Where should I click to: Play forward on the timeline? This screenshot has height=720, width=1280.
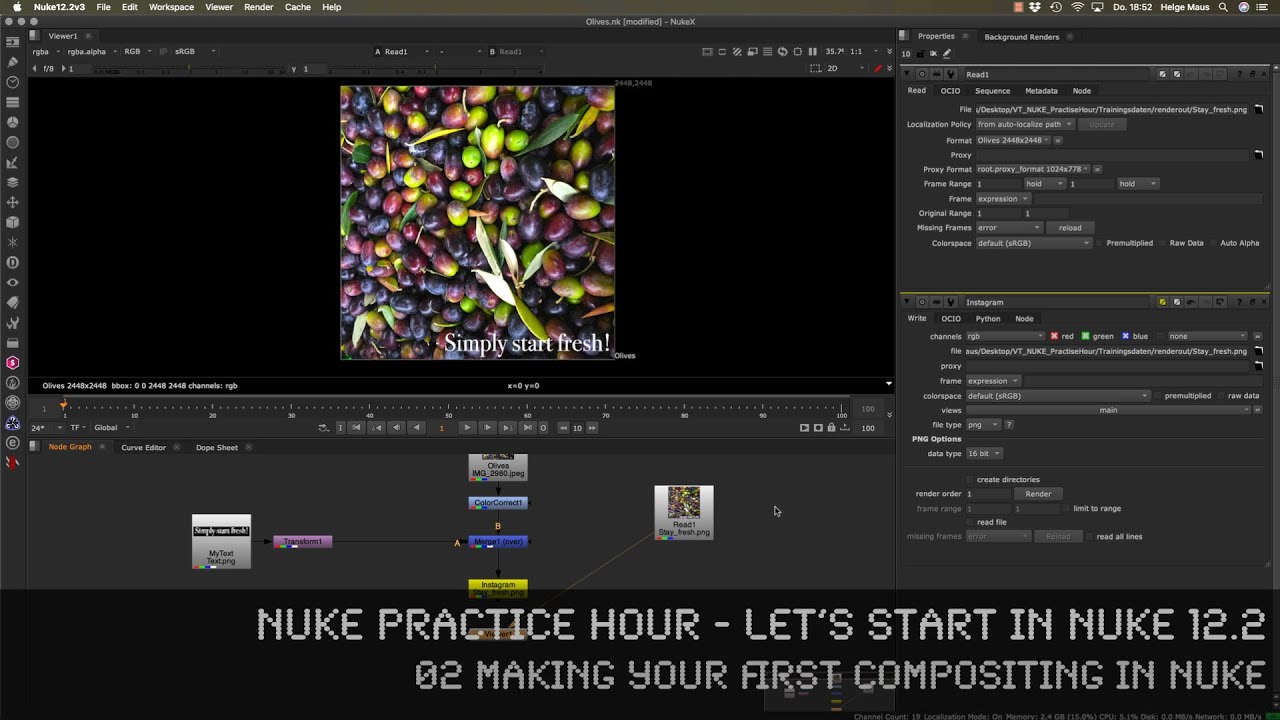[466, 428]
